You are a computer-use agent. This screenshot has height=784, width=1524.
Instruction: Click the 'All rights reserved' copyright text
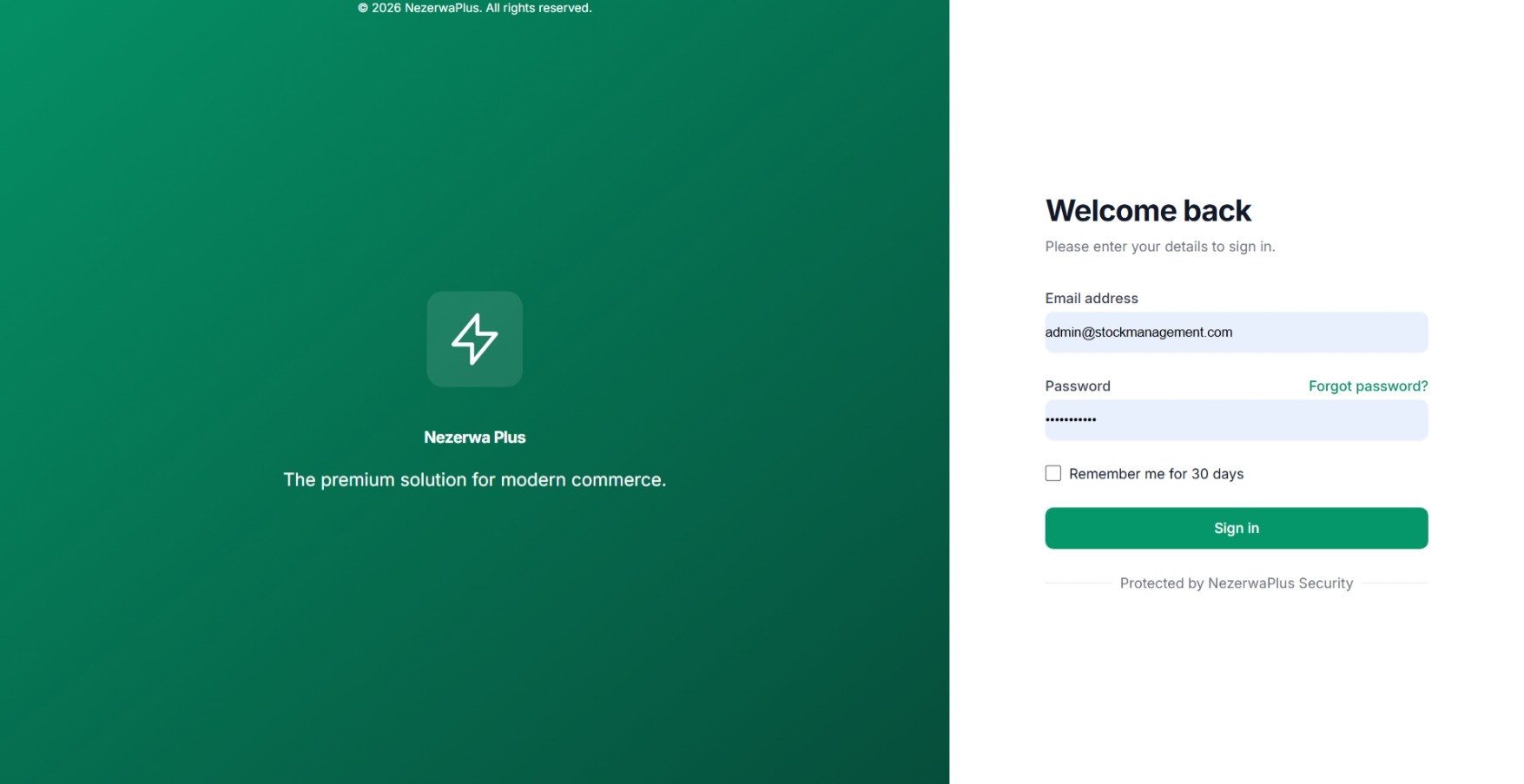(538, 8)
